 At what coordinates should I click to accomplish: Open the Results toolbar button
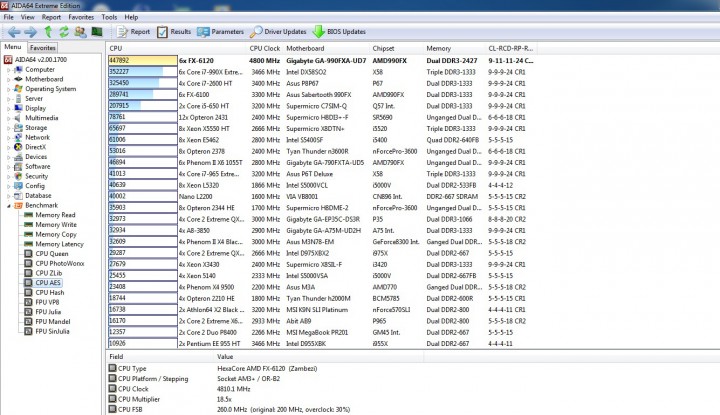pos(174,32)
